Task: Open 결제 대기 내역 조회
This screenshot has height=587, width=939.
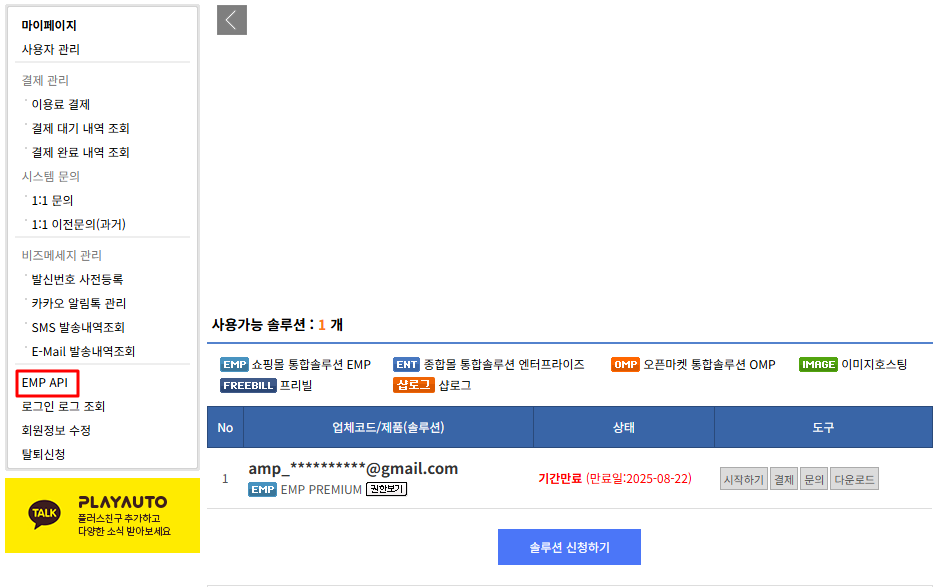Action: (x=80, y=128)
